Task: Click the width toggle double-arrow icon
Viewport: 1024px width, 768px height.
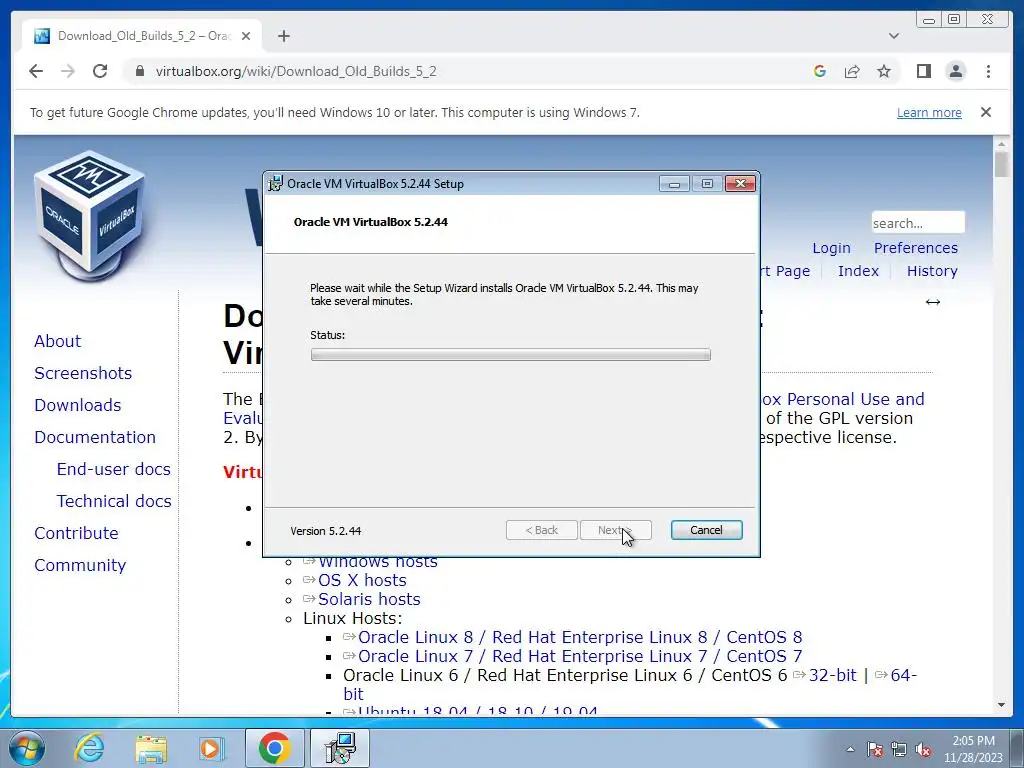Action: point(933,302)
